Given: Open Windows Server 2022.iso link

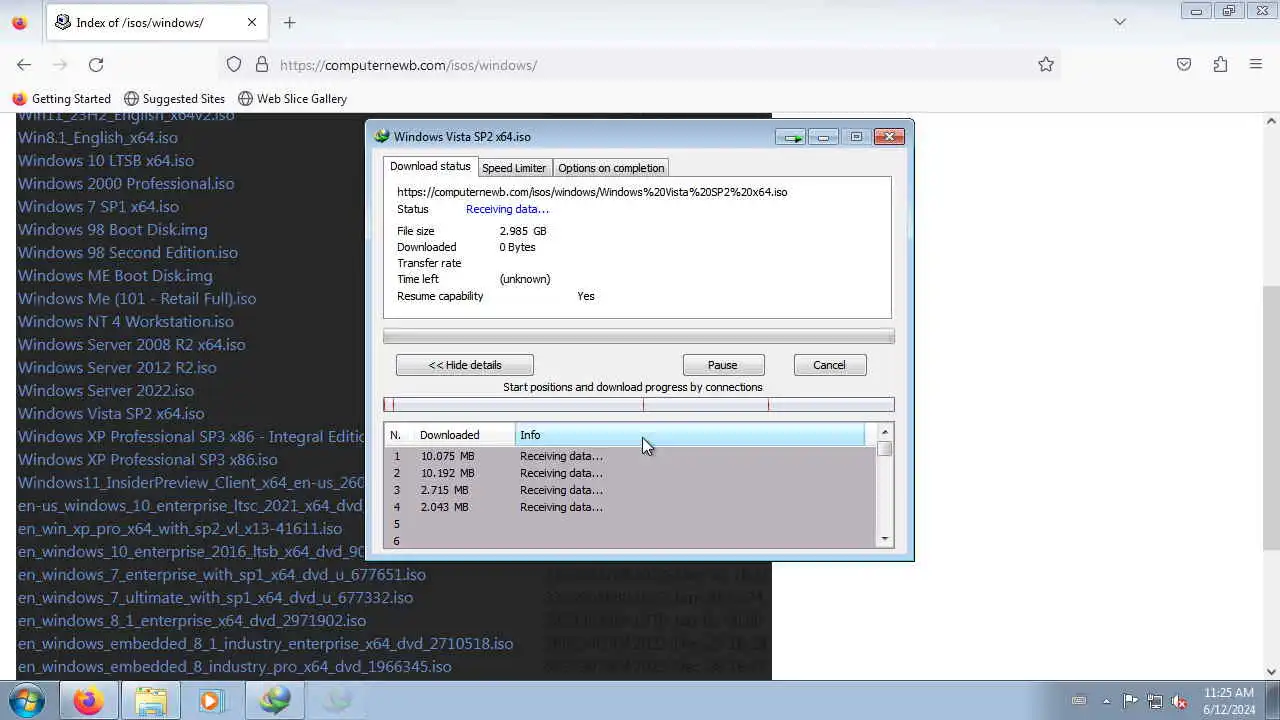Looking at the screenshot, I should 106,391.
